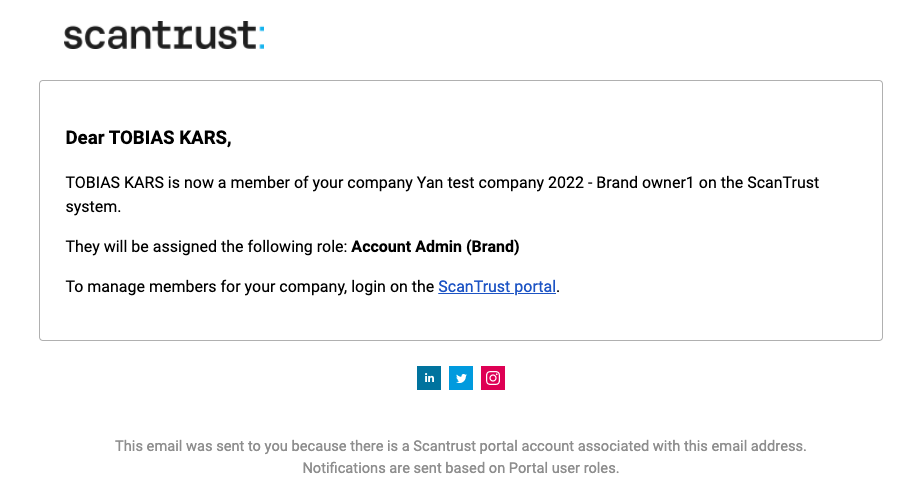Click the blue colon in the scantrust logo
The image size is (924, 504).
click(262, 37)
